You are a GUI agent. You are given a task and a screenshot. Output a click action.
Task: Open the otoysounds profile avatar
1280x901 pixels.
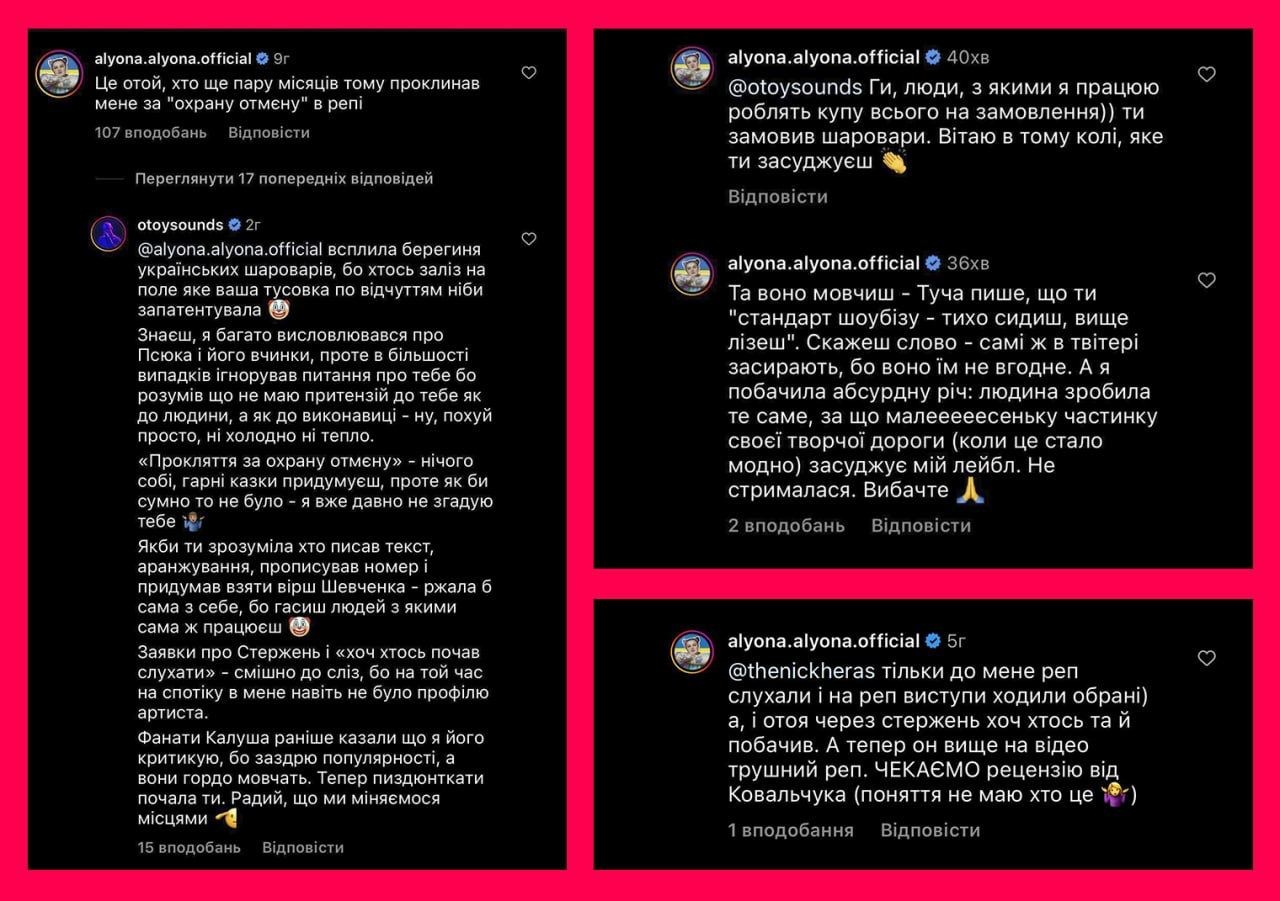pos(108,233)
